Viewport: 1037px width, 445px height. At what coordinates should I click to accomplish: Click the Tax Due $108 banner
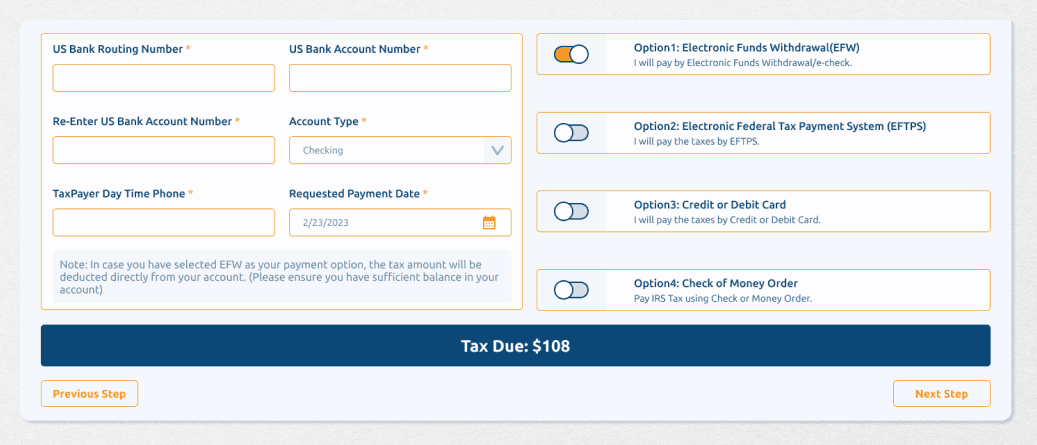(x=515, y=346)
